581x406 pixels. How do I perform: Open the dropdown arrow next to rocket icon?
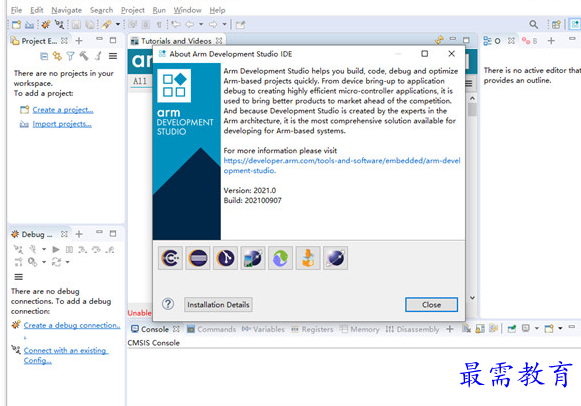[118, 24]
